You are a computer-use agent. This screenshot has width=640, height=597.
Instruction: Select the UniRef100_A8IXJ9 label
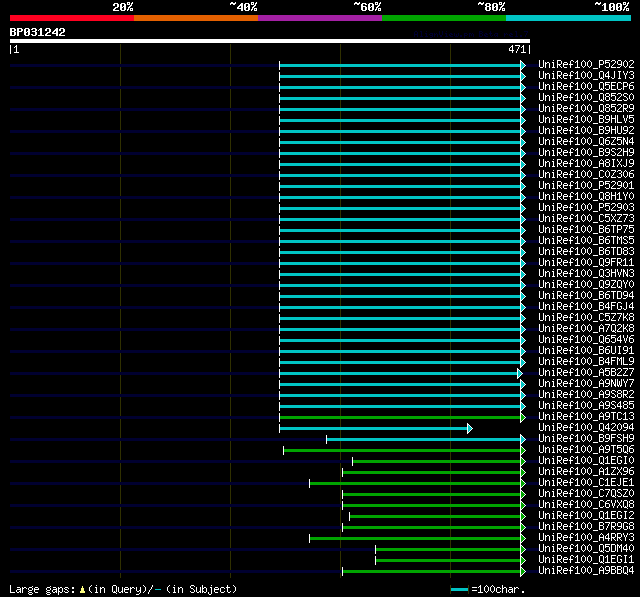(x=586, y=164)
